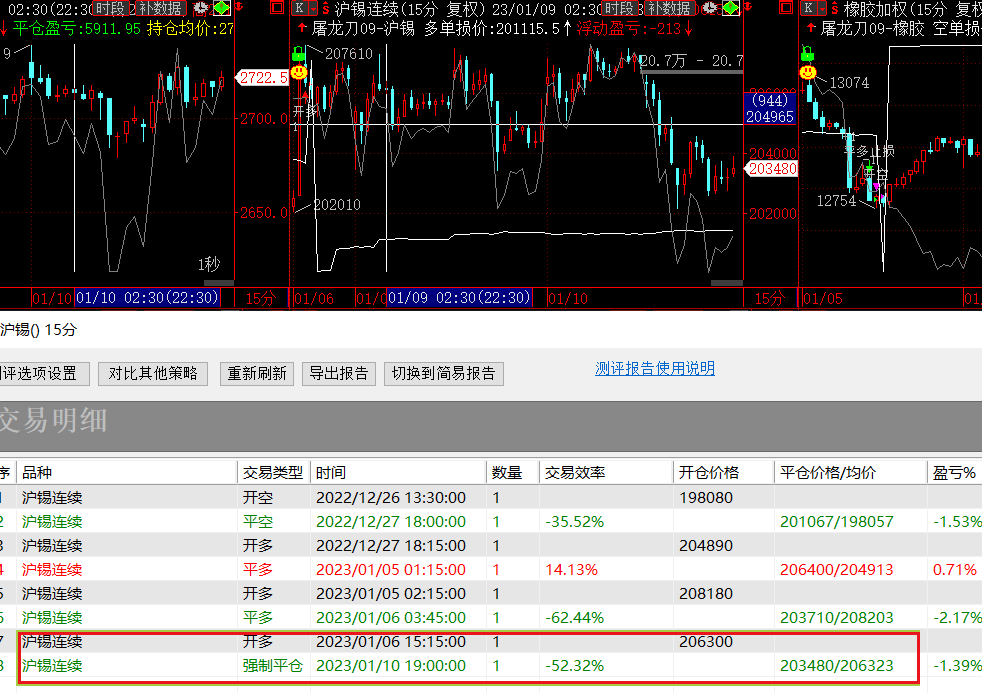Viewport: 982px width, 693px height.
Task: Open the K dropdown arrow in 沪锡连续 chart
Action: pos(313,8)
